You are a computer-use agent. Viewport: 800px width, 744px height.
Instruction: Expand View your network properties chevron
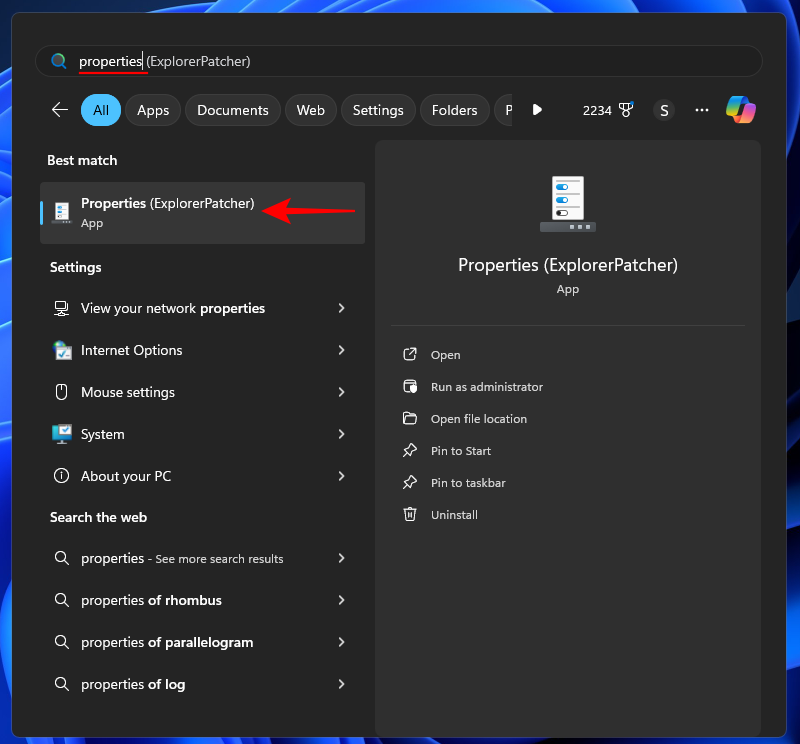341,308
